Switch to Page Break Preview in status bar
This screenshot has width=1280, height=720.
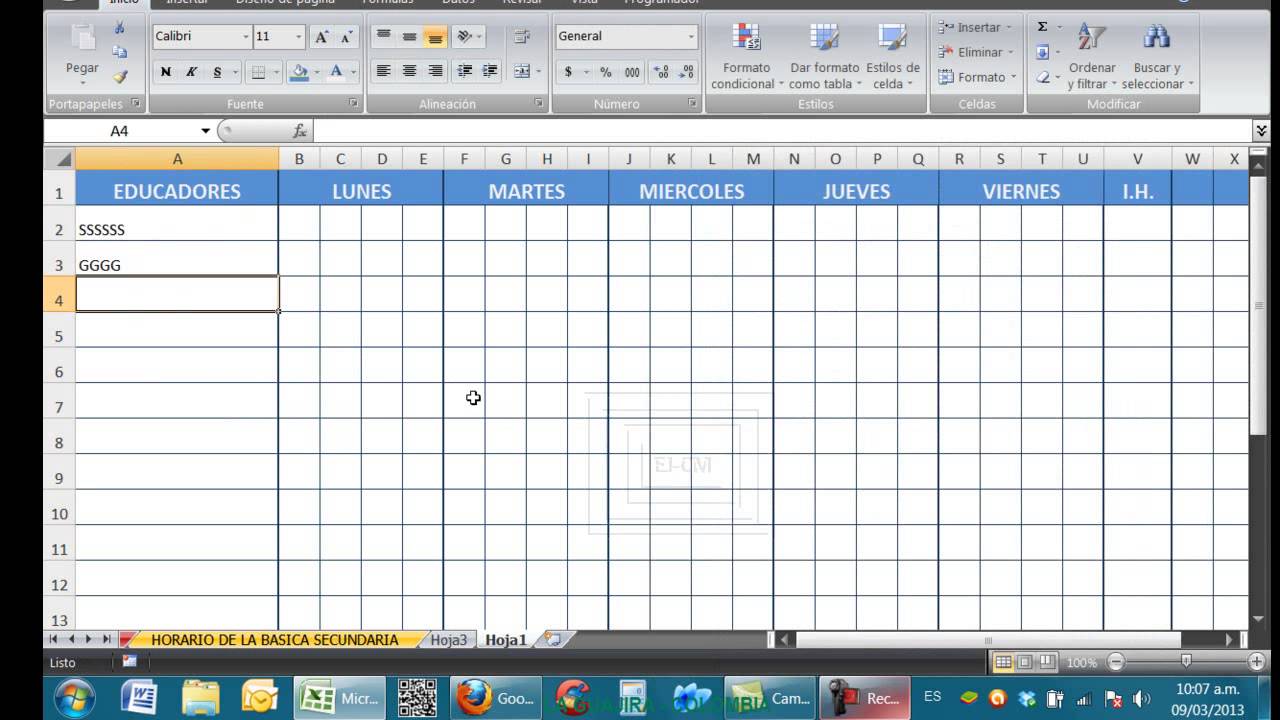[1046, 662]
